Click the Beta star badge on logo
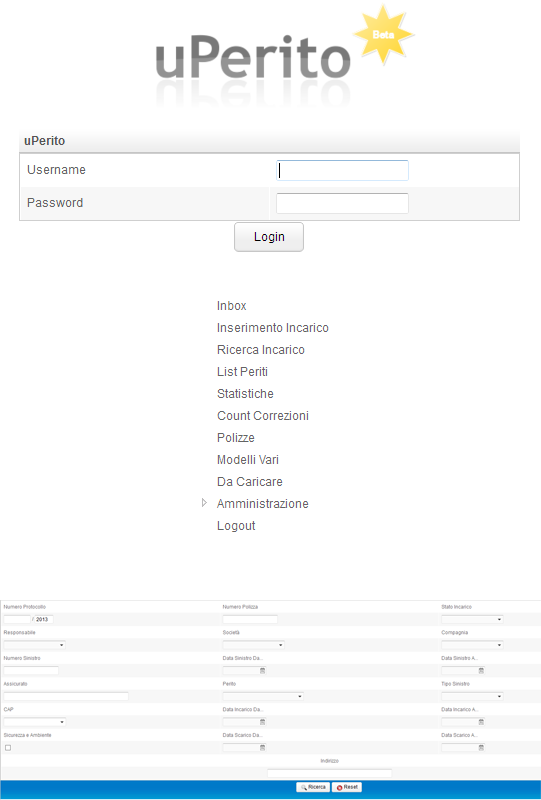541x800 pixels. (x=383, y=35)
